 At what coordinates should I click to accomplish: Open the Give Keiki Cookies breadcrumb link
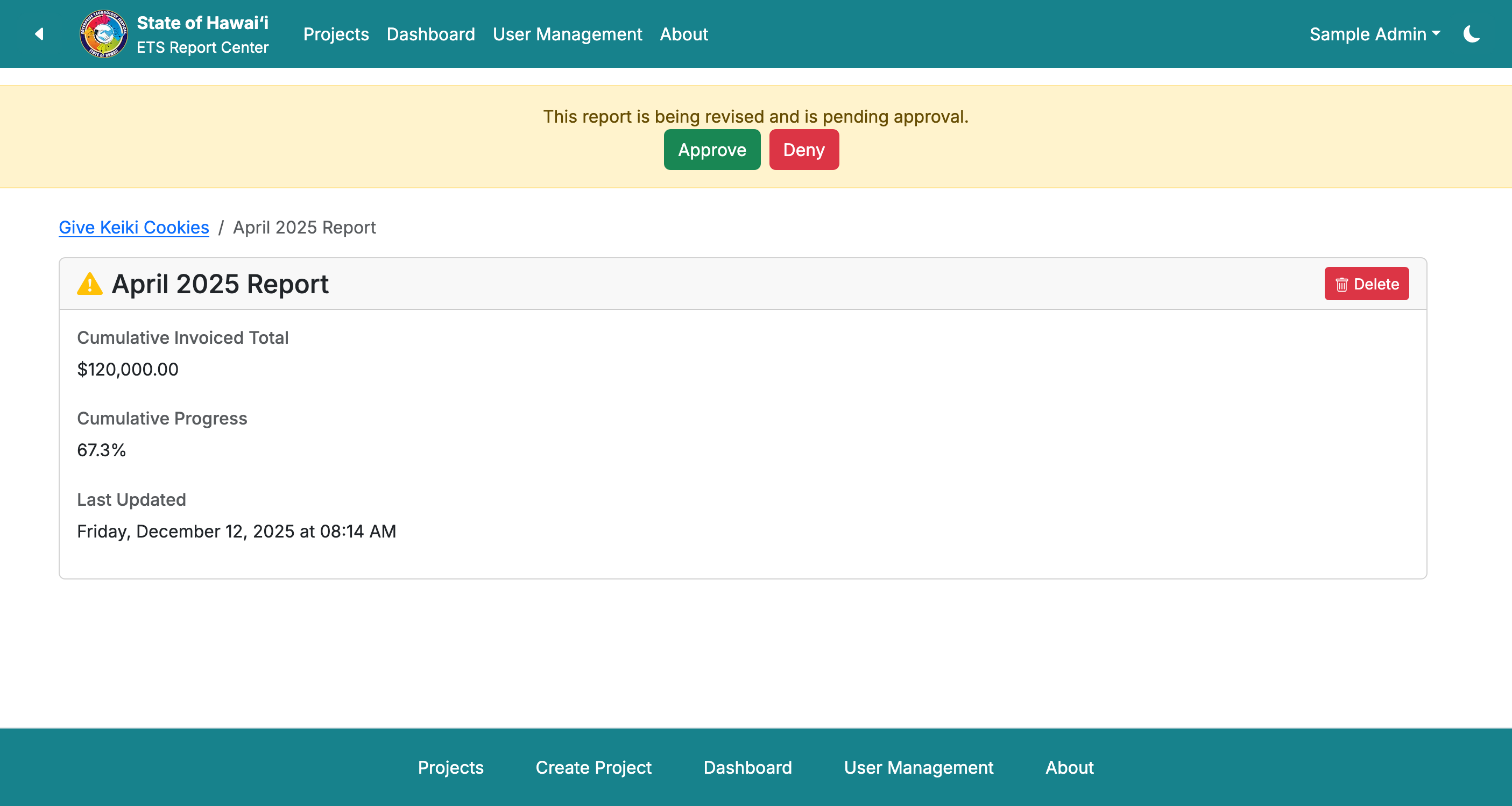tap(134, 227)
